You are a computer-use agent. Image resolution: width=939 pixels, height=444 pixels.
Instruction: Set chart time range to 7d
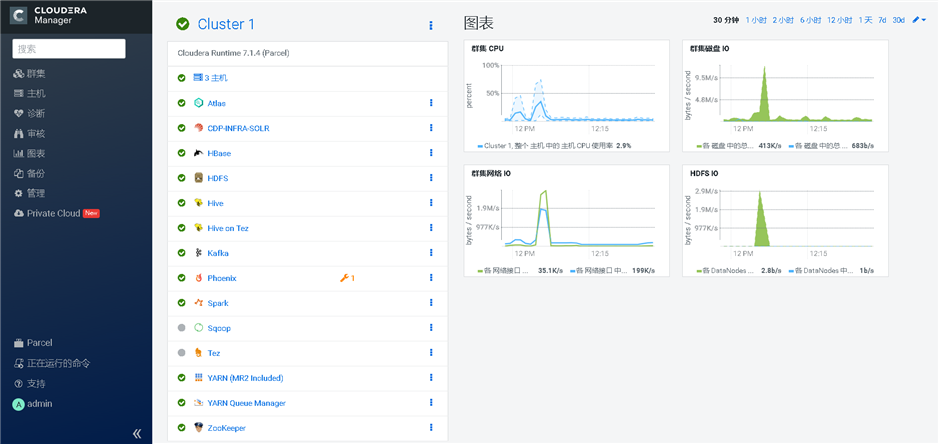tap(882, 20)
